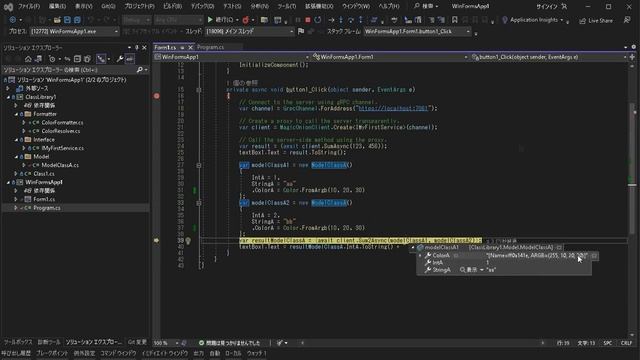
Task: Click the Pending Changes Filter clock icon
Action: (53, 59)
